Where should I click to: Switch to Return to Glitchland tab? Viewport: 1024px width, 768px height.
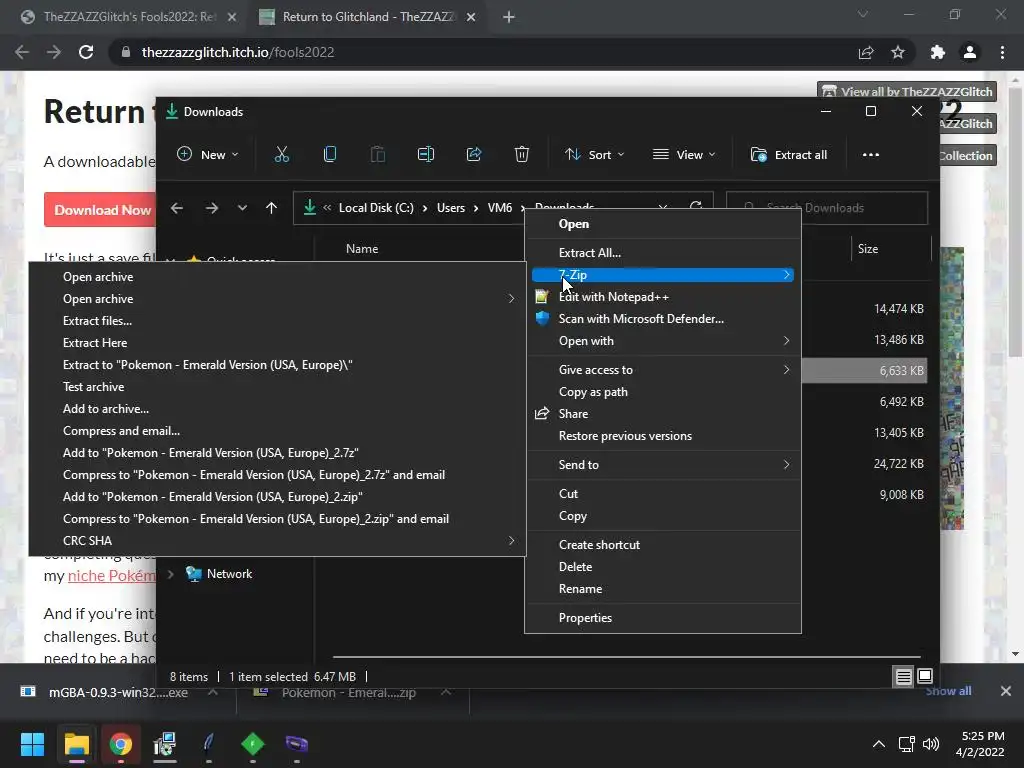click(368, 17)
